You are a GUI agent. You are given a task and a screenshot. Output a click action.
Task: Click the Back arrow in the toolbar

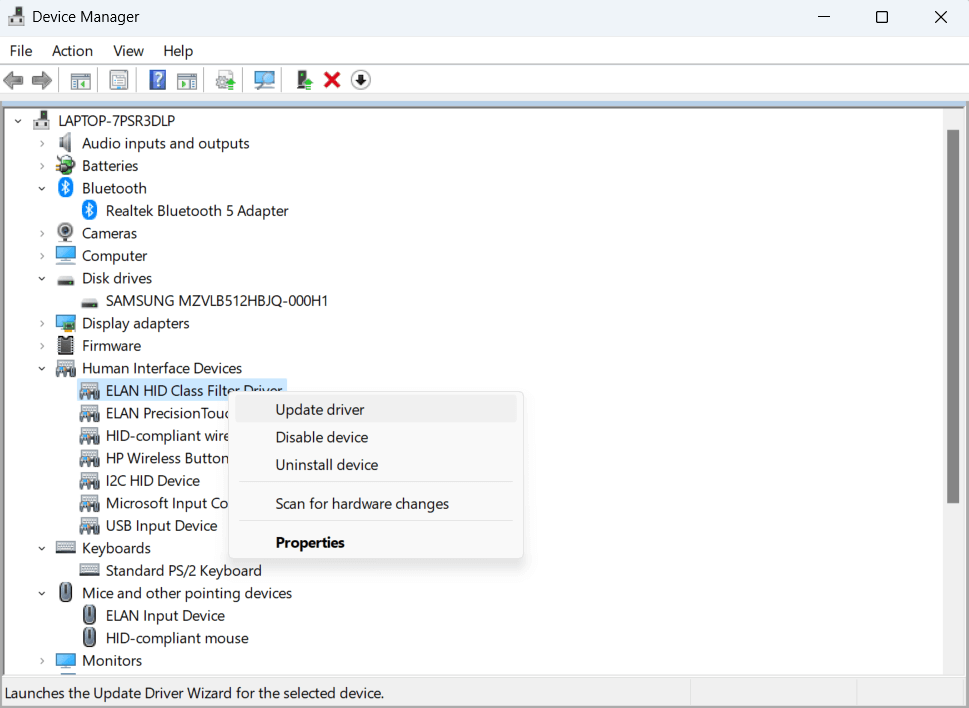coord(14,80)
